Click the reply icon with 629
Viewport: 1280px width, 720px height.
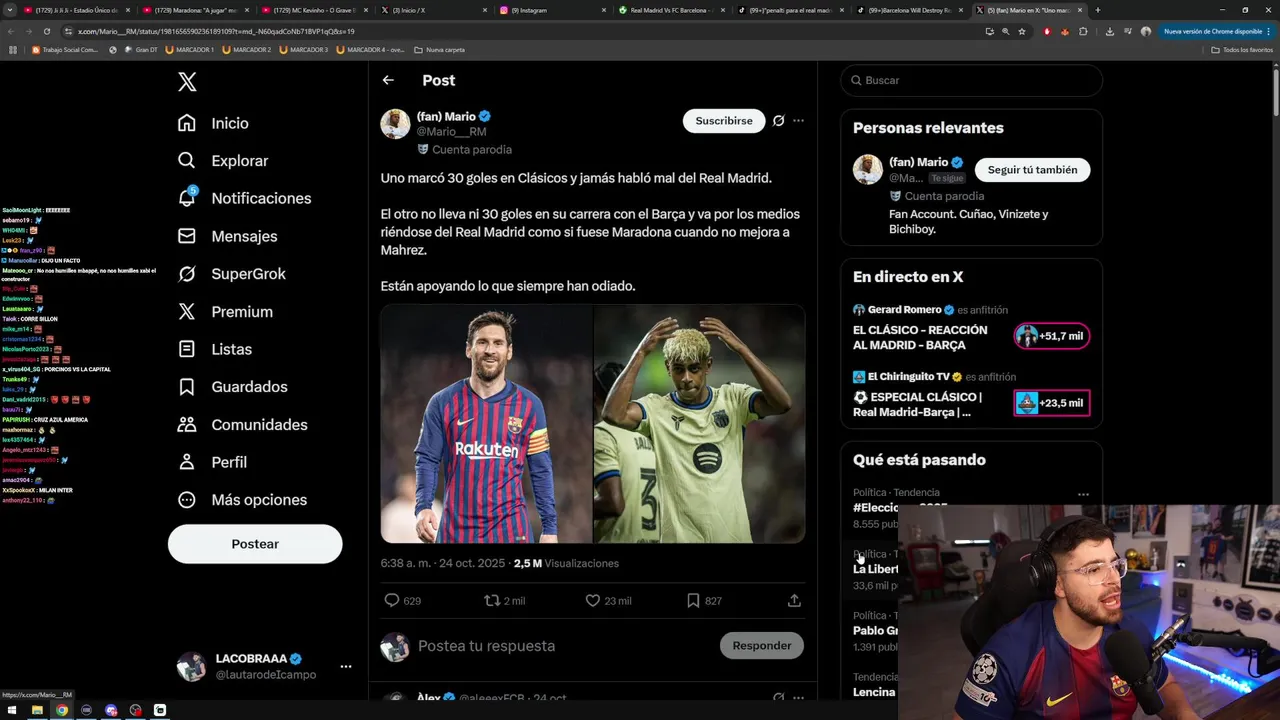pyautogui.click(x=402, y=601)
